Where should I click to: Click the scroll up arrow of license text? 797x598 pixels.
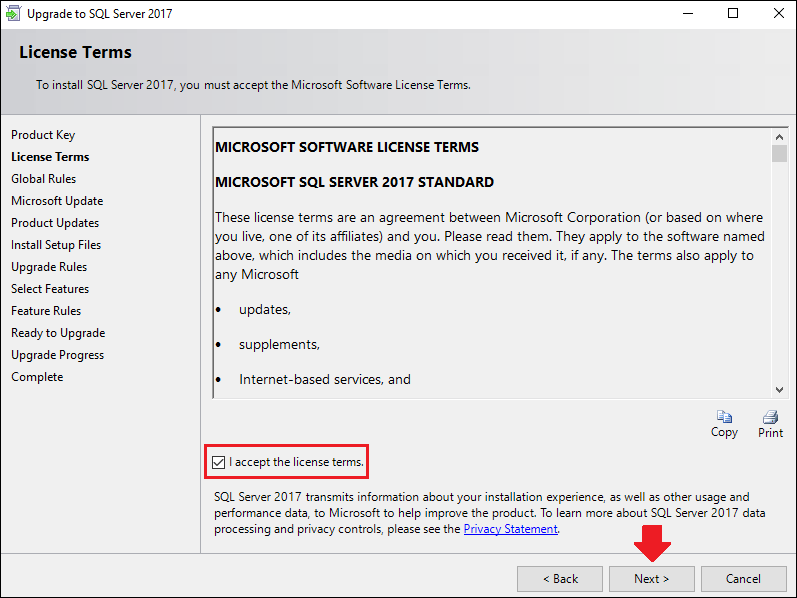pos(779,137)
